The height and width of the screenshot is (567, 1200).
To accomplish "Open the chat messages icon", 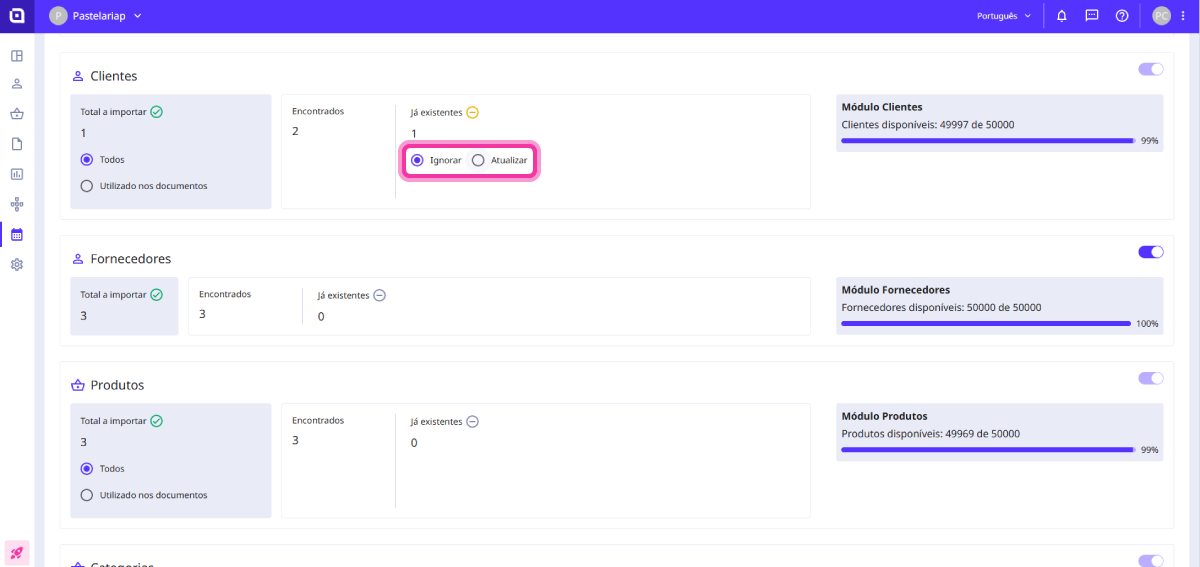I will [x=1092, y=16].
